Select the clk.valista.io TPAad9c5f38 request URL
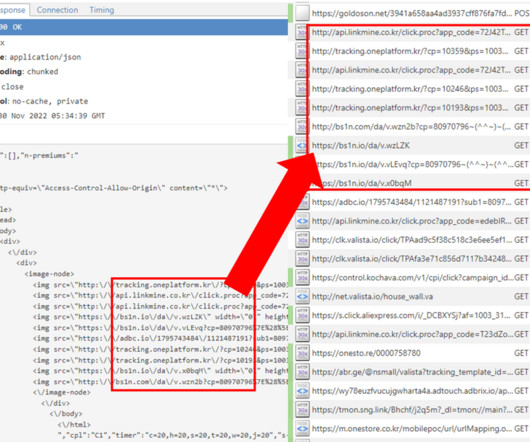 [x=411, y=240]
